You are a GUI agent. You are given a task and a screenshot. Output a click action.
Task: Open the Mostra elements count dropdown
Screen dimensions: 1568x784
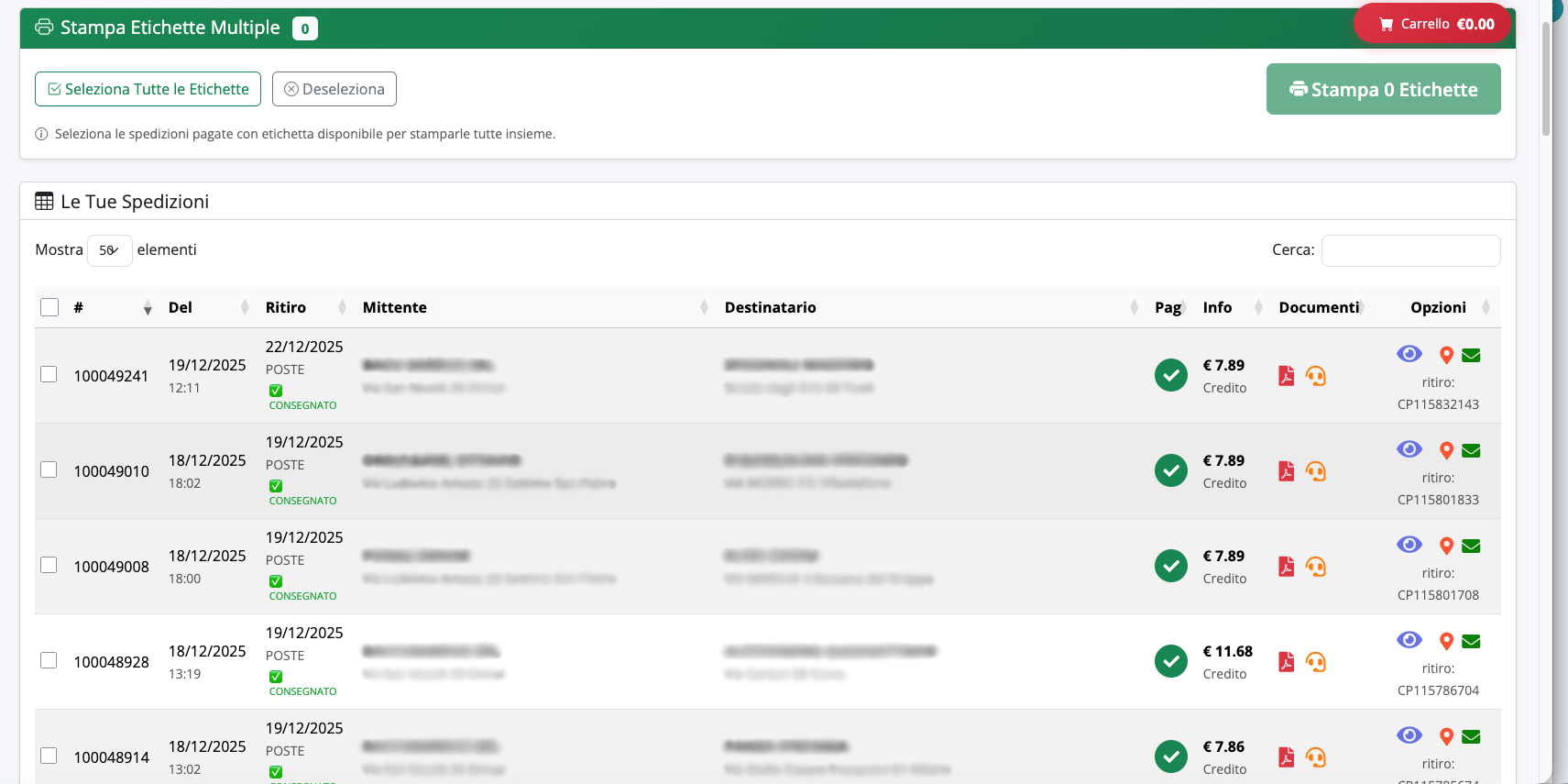(109, 250)
